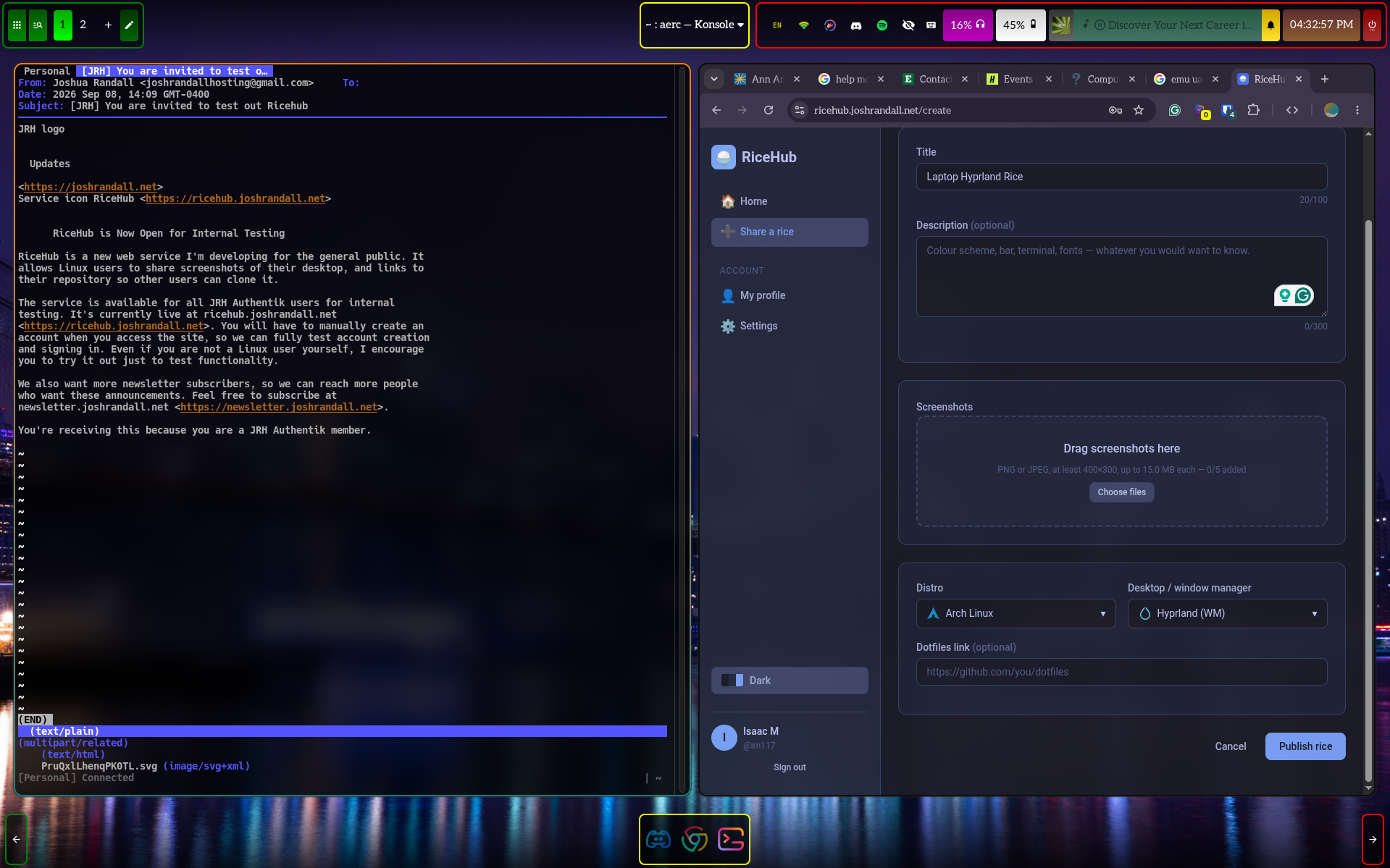1390x868 pixels.
Task: Open Spotify from the system tray
Action: pos(882,25)
